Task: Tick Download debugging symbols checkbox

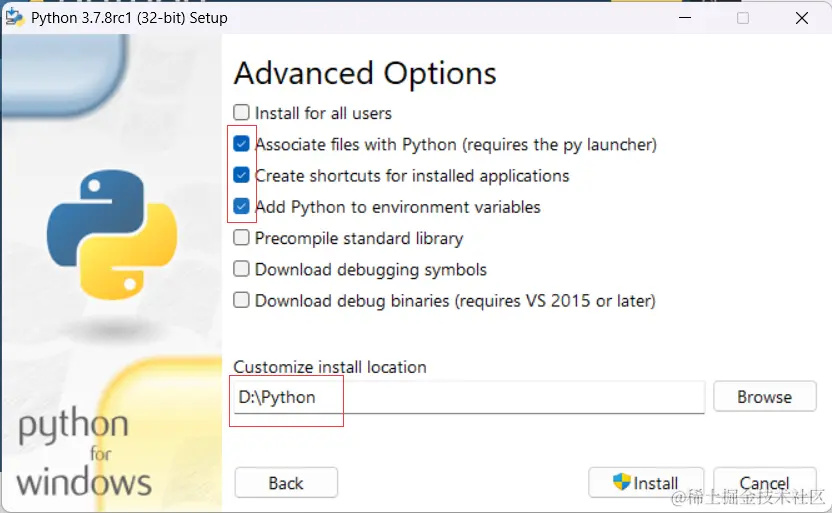Action: [x=241, y=269]
